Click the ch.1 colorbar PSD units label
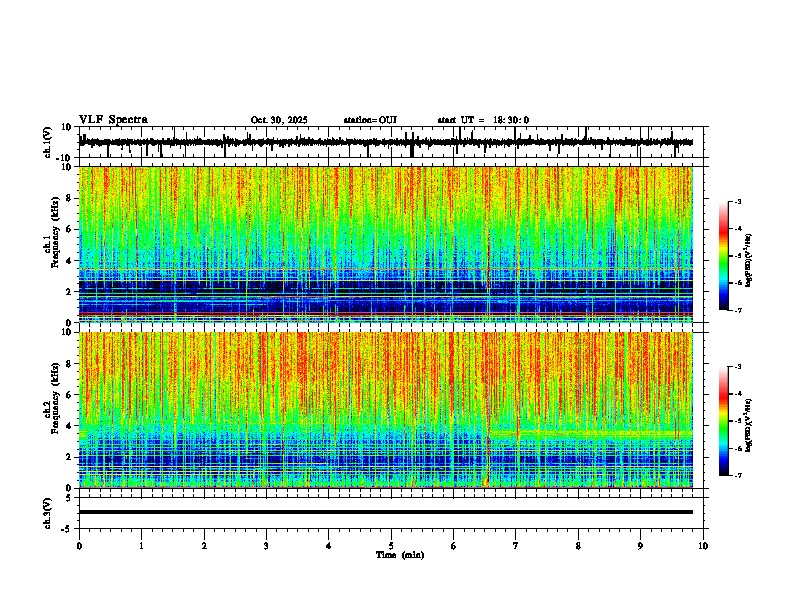 click(x=749, y=260)
